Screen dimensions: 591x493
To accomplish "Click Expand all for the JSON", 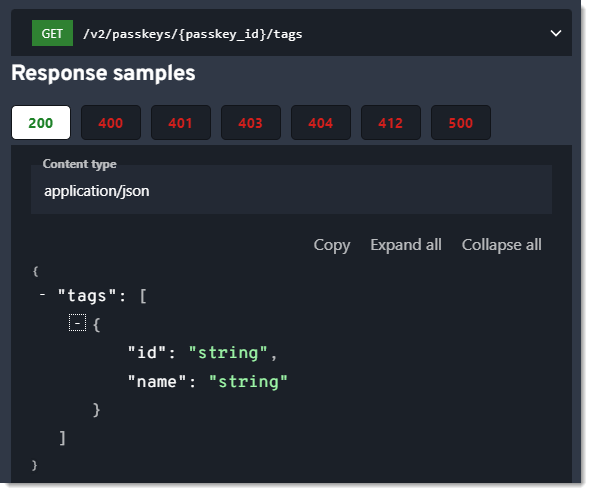I will [406, 245].
